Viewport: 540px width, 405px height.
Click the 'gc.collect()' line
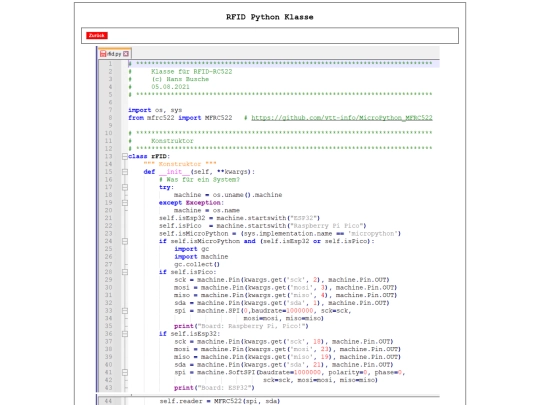[x=197, y=264]
